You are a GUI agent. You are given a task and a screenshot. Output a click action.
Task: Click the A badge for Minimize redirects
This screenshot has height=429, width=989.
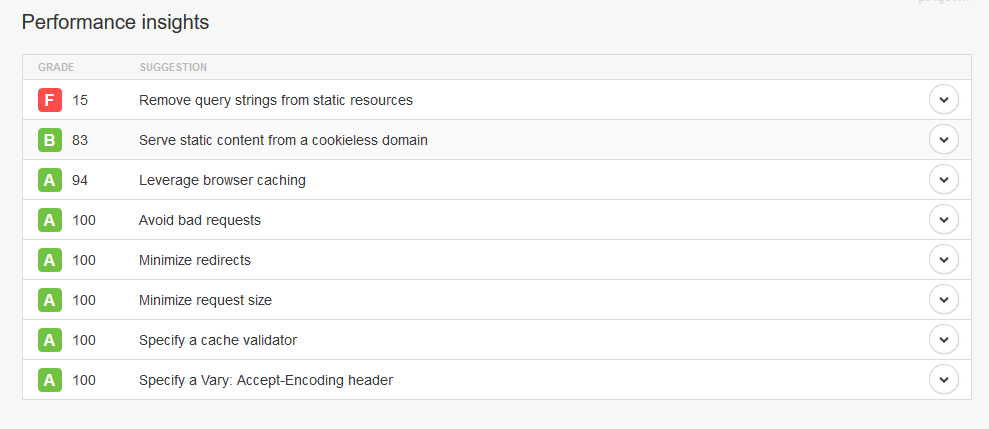pos(50,260)
